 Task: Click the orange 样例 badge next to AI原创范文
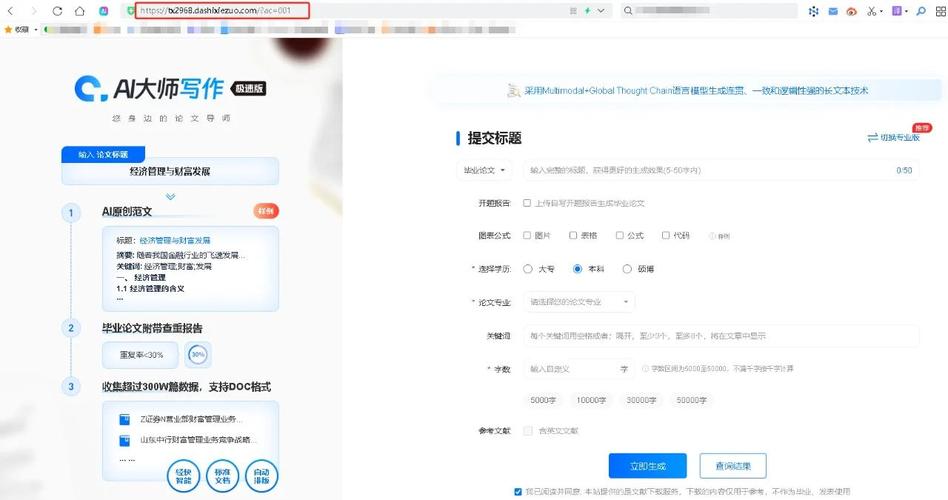point(266,211)
